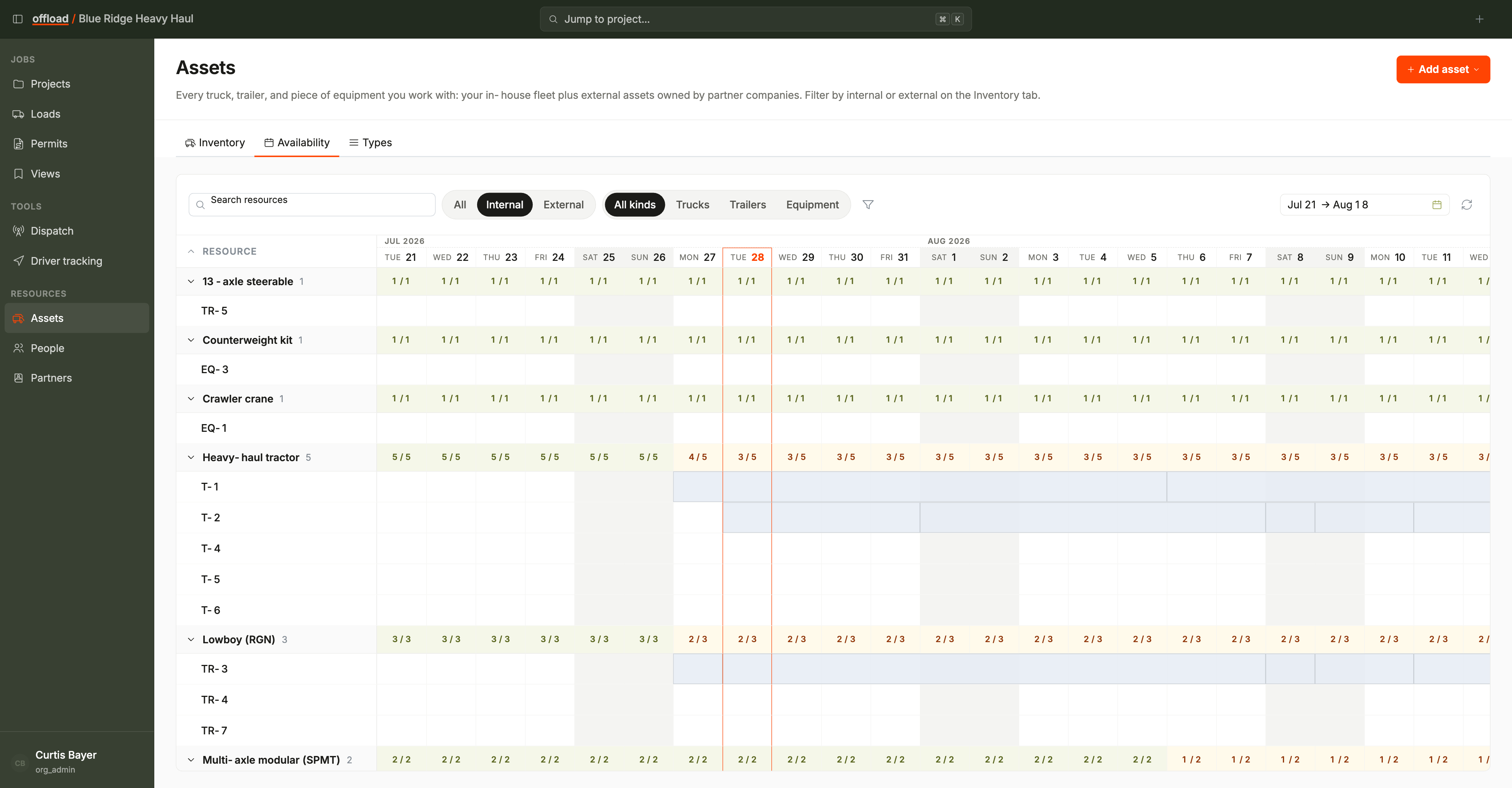Filter by Trucks
Viewport: 1512px width, 788px height.
(x=693, y=205)
